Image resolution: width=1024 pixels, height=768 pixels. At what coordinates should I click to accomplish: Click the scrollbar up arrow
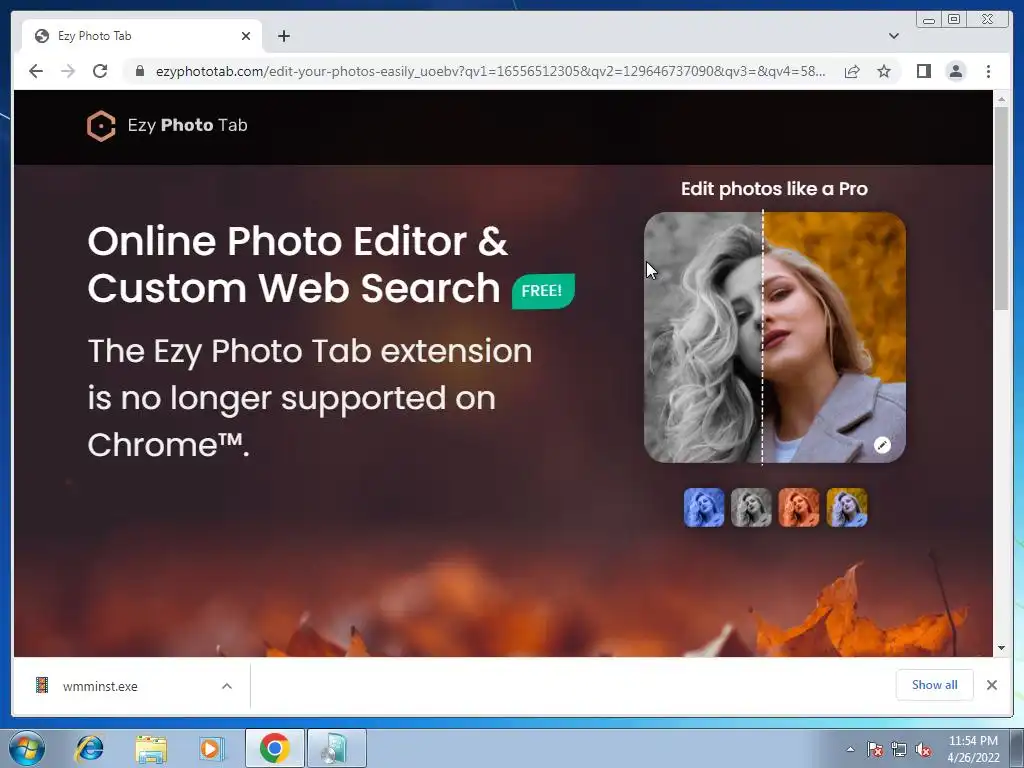tap(1002, 99)
